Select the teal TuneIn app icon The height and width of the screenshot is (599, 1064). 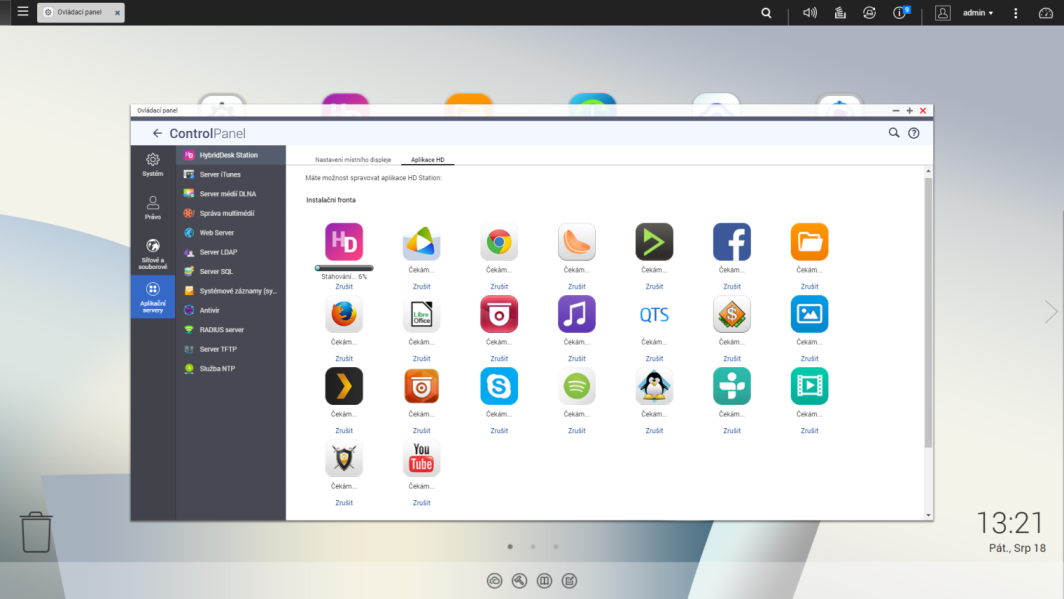pos(732,386)
